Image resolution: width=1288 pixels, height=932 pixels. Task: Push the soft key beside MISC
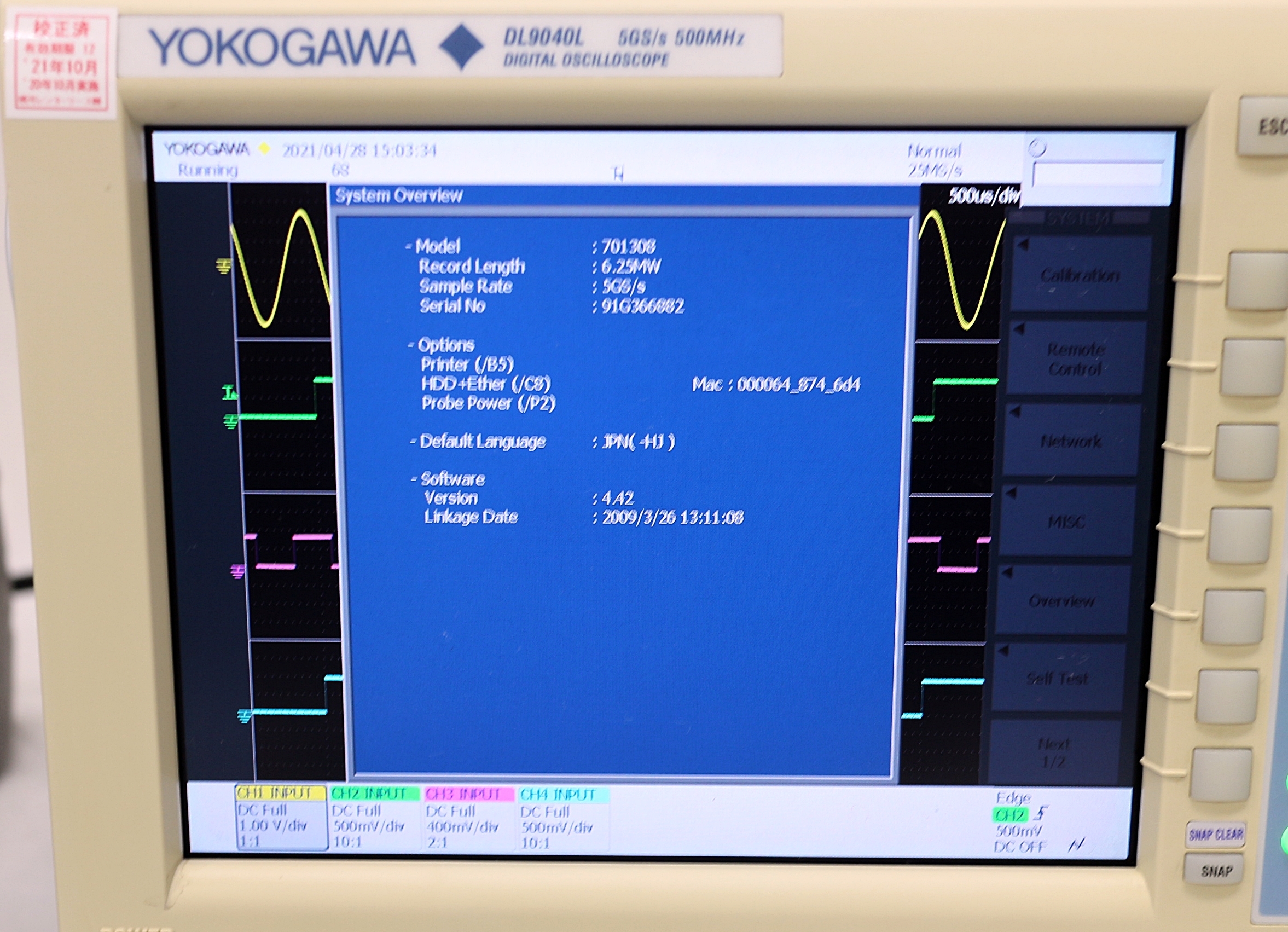click(1240, 536)
